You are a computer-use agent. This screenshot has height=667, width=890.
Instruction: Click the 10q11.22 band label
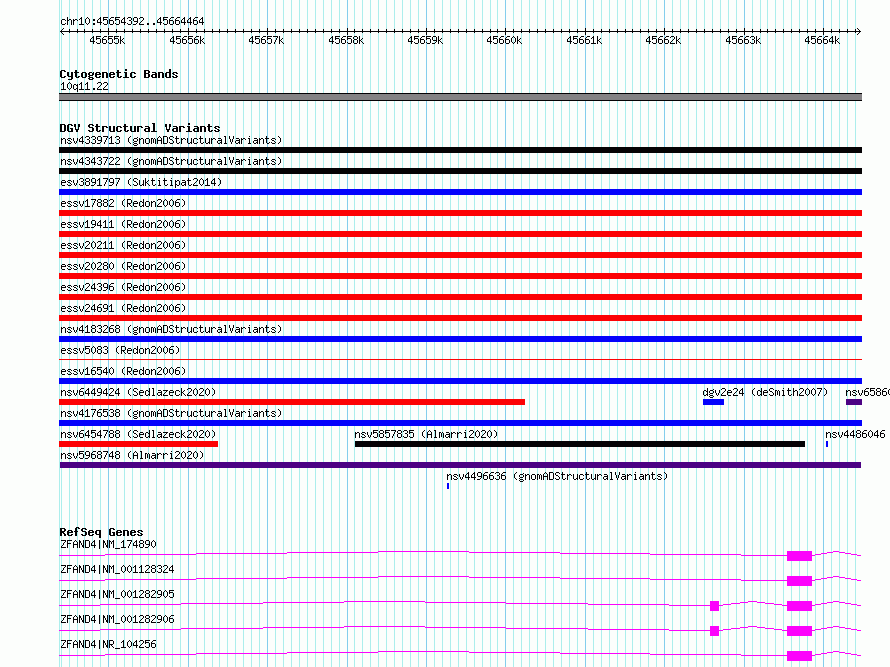[x=84, y=86]
